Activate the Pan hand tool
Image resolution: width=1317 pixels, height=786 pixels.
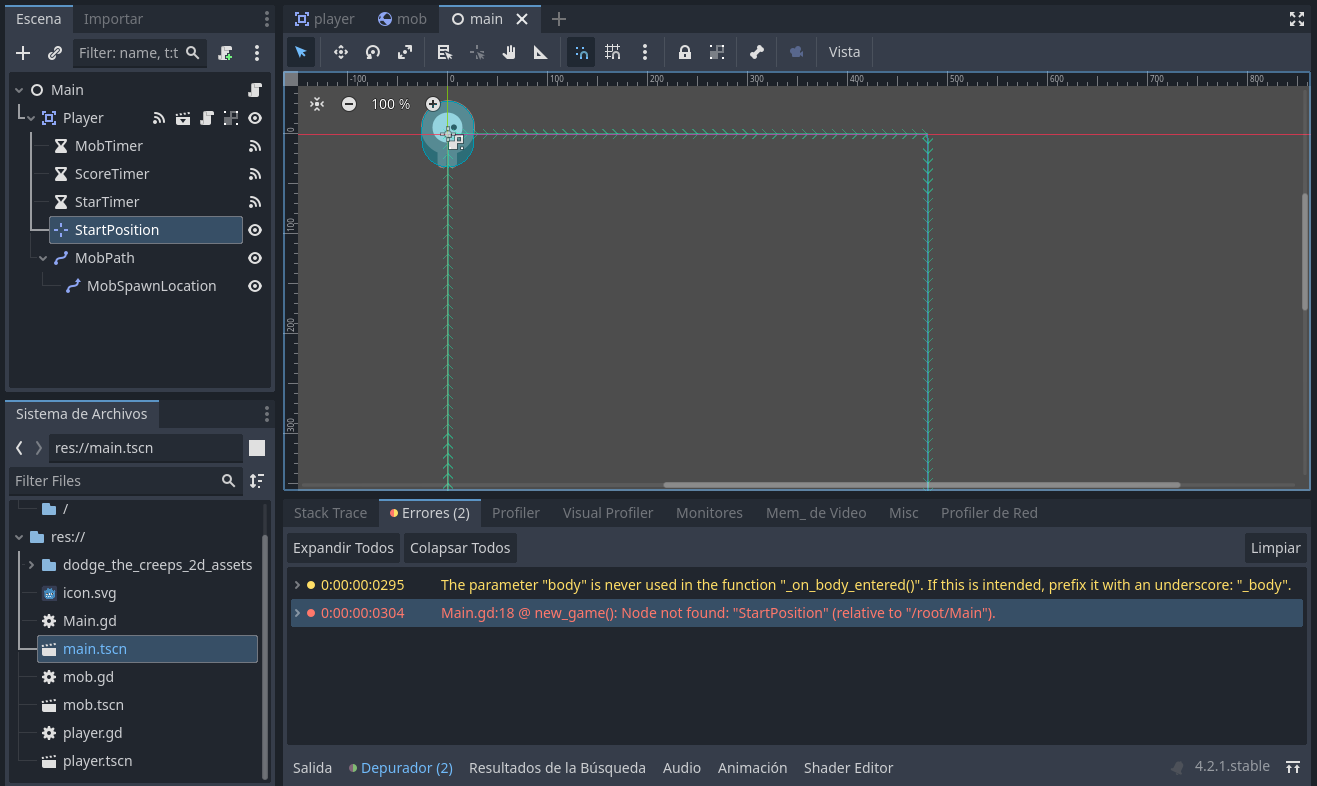coord(509,52)
